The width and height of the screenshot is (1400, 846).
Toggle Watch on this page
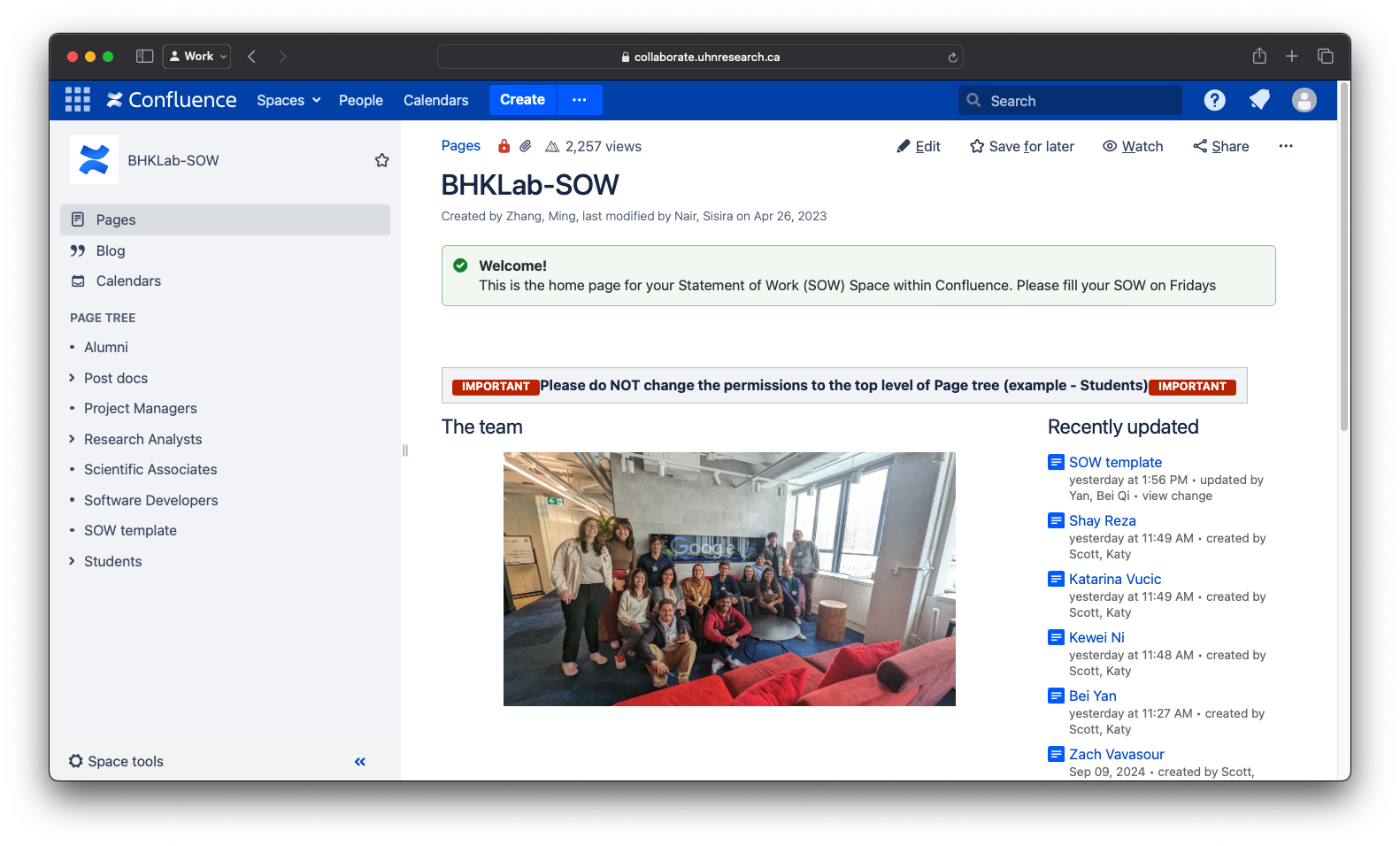point(1133,146)
